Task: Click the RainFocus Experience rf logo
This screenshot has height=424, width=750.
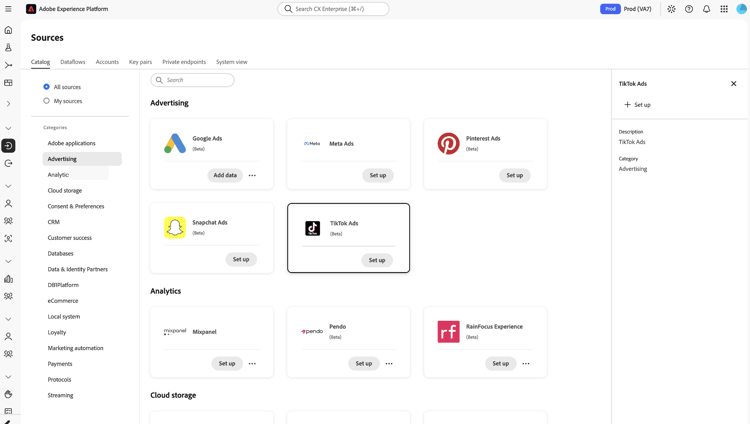Action: click(x=449, y=332)
